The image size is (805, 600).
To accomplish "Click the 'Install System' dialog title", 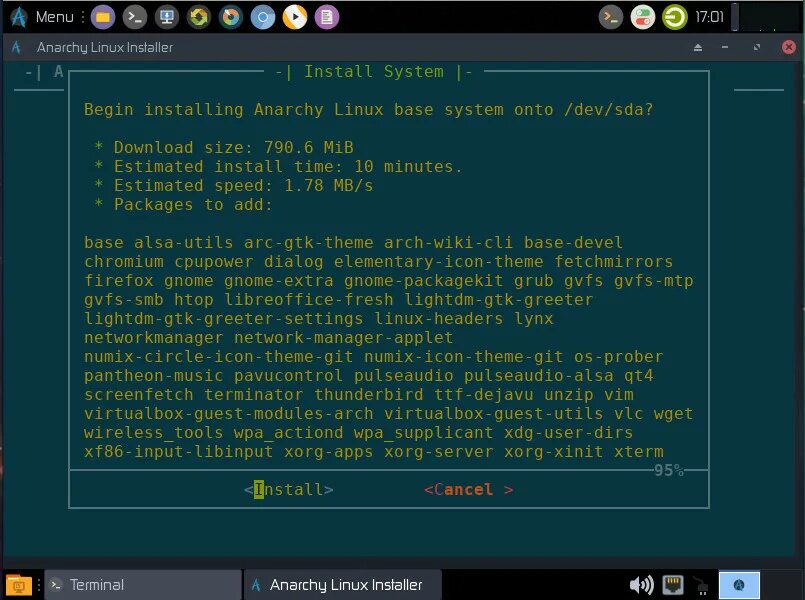I will click(x=374, y=71).
